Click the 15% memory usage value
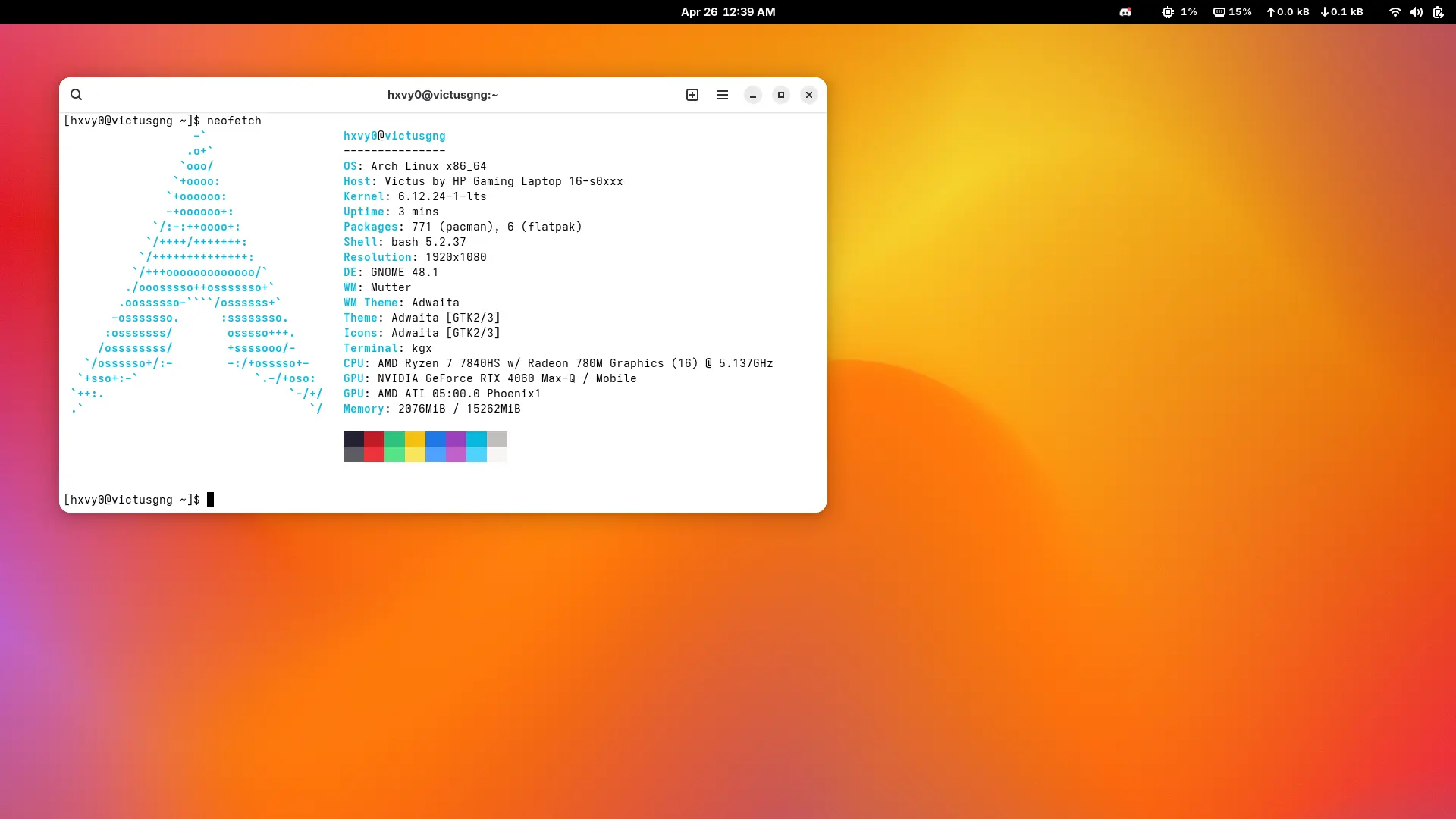Image resolution: width=1456 pixels, height=819 pixels. click(x=1241, y=12)
